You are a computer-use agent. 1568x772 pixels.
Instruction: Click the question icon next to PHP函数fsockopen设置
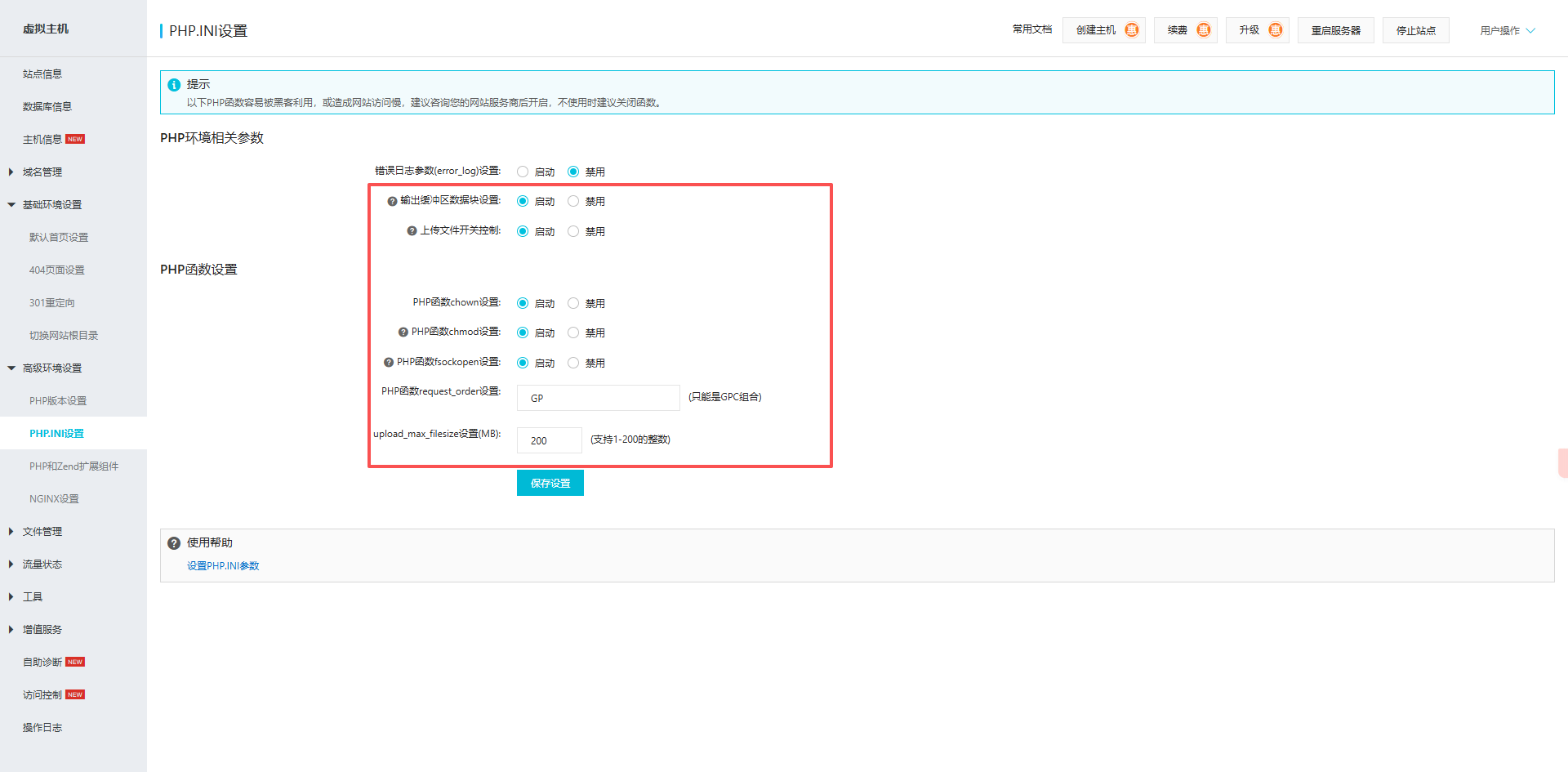pyautogui.click(x=389, y=363)
